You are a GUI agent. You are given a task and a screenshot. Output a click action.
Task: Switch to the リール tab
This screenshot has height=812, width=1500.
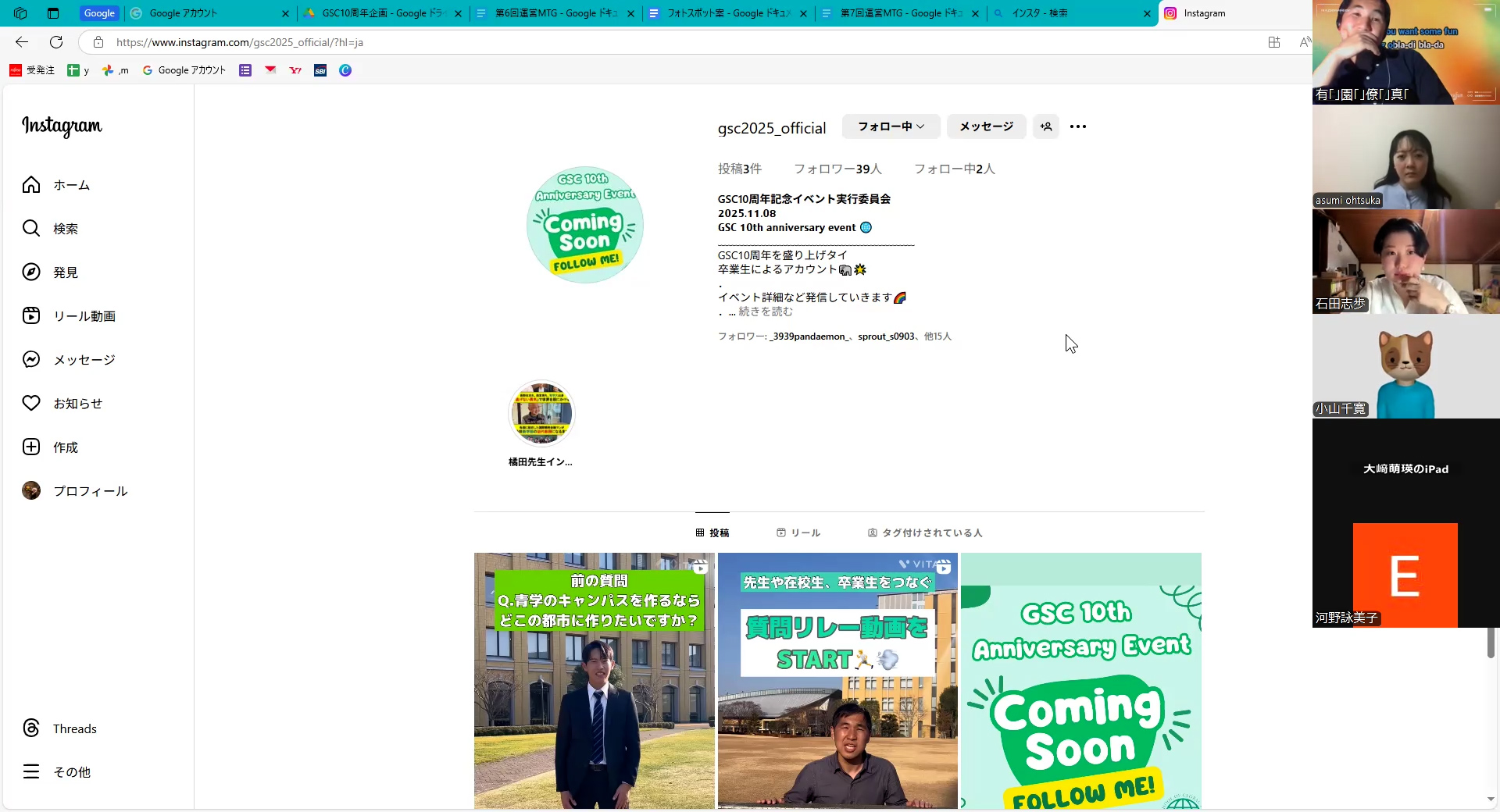tap(798, 532)
